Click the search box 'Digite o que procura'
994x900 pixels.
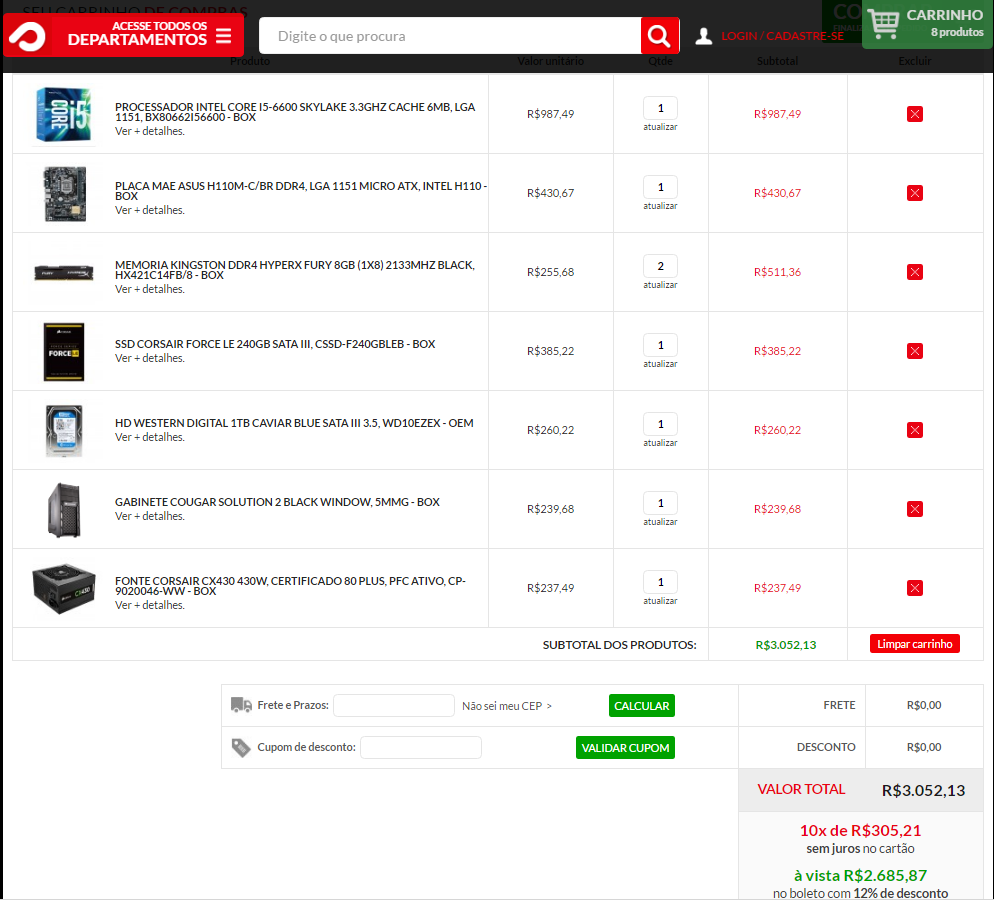(450, 36)
